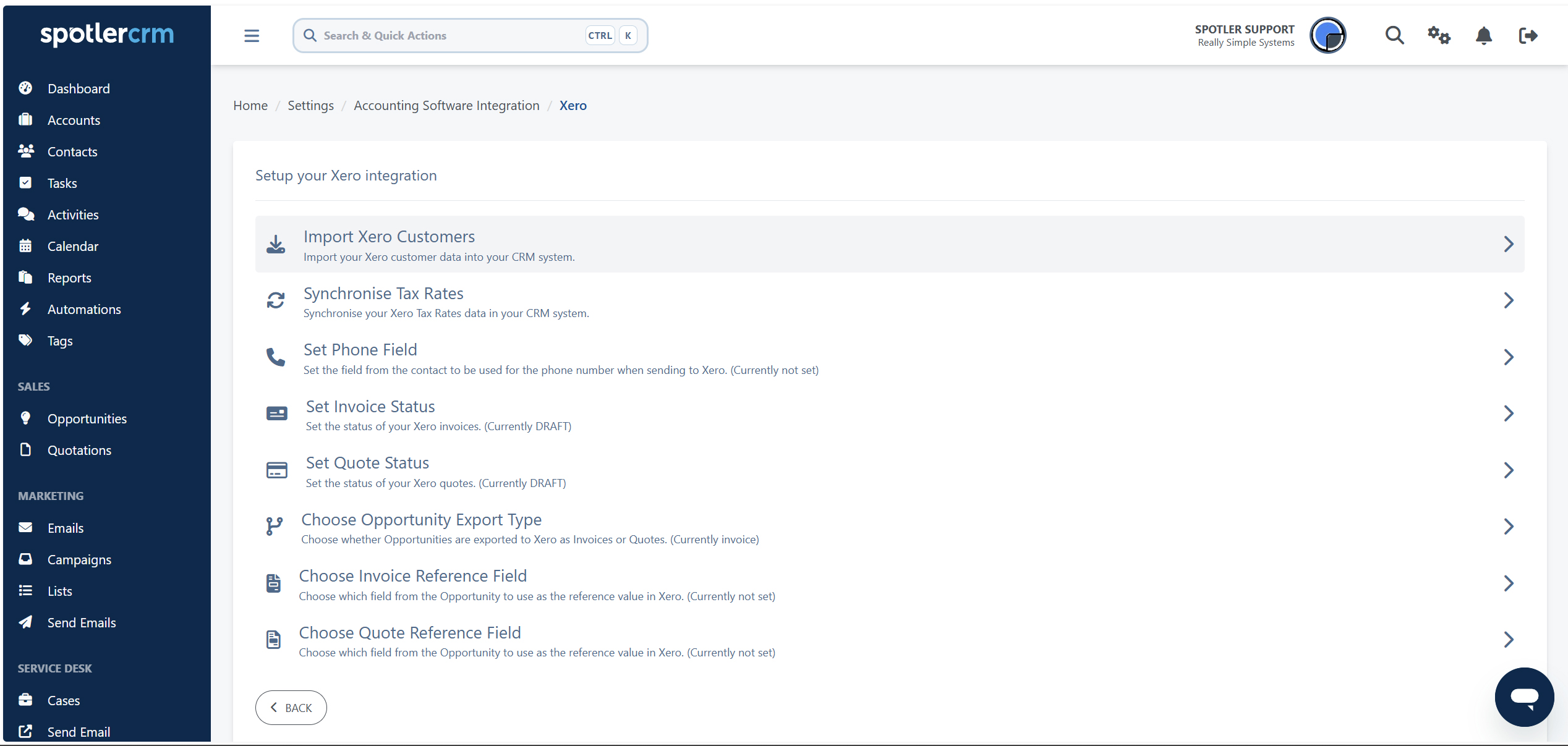This screenshot has height=746, width=1568.
Task: Expand Set Quote Status chevron
Action: (1509, 470)
